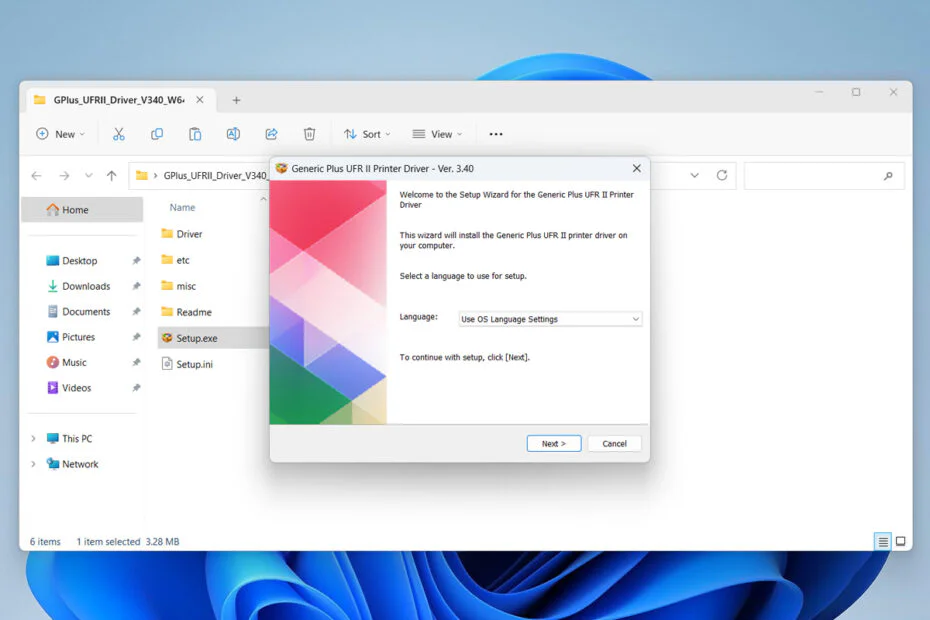Refresh the File Explorer folder view
Viewport: 930px width, 620px height.
pos(722,175)
